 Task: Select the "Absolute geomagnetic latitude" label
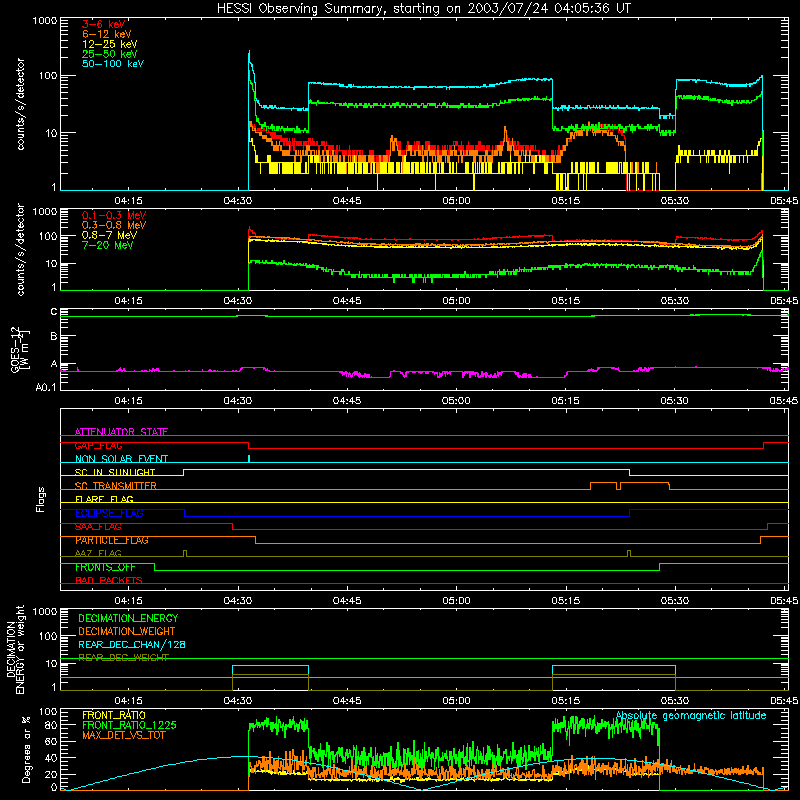coord(691,716)
